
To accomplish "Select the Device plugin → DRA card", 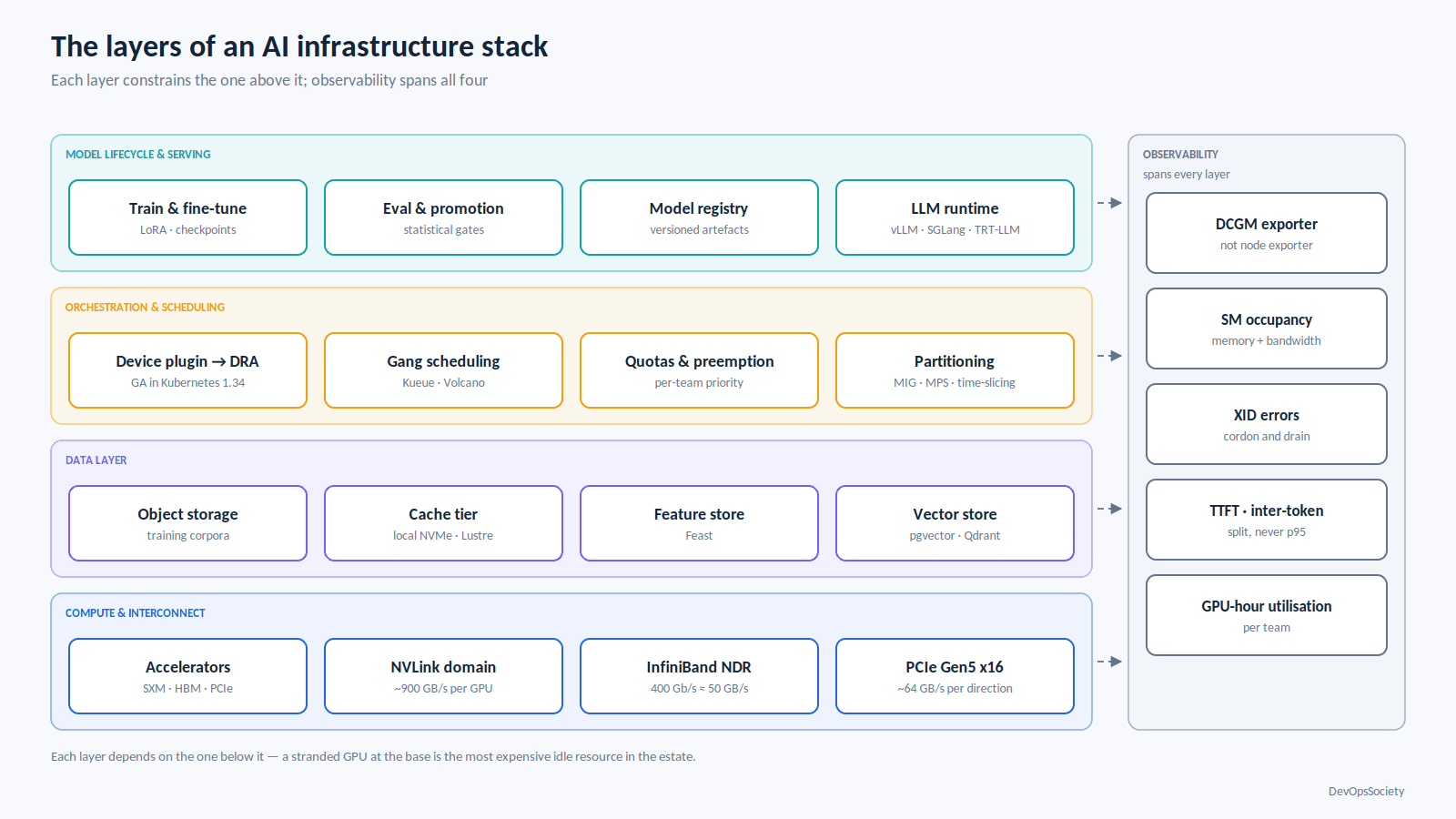I will (x=187, y=370).
